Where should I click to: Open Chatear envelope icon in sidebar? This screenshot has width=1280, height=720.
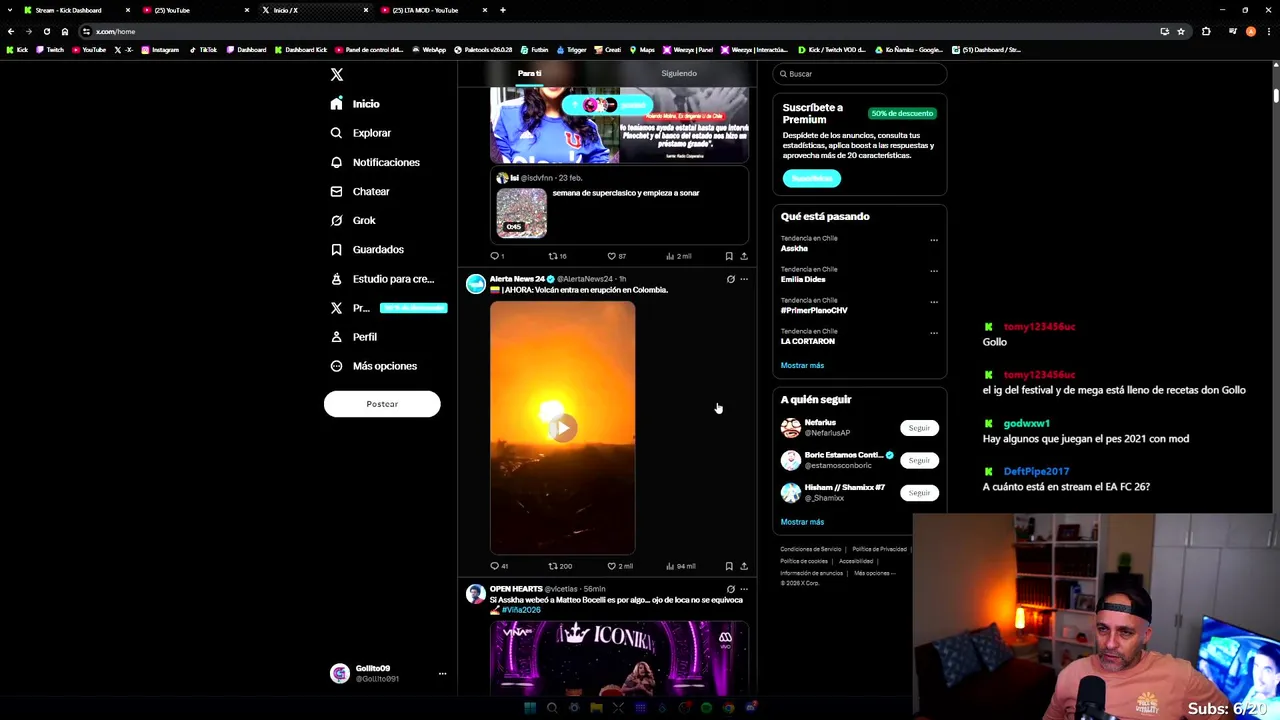[x=336, y=191]
